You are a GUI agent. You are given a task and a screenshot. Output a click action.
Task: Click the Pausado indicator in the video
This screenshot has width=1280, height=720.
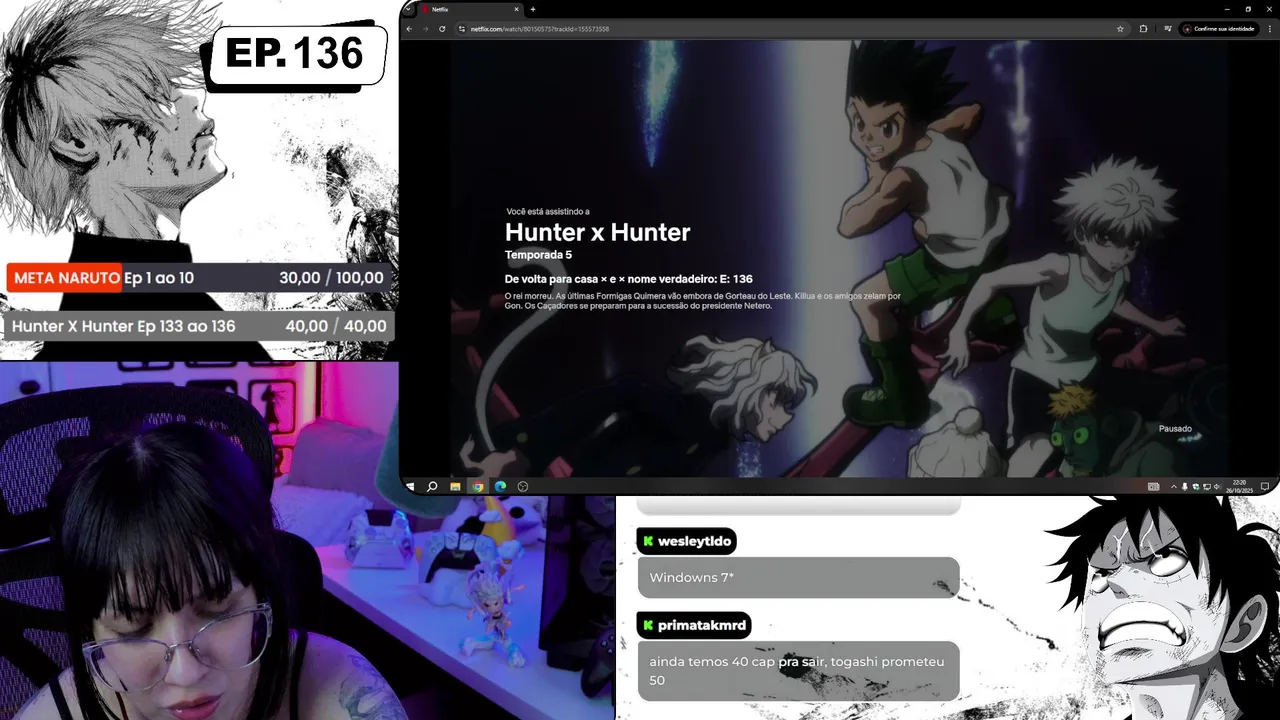[1175, 429]
